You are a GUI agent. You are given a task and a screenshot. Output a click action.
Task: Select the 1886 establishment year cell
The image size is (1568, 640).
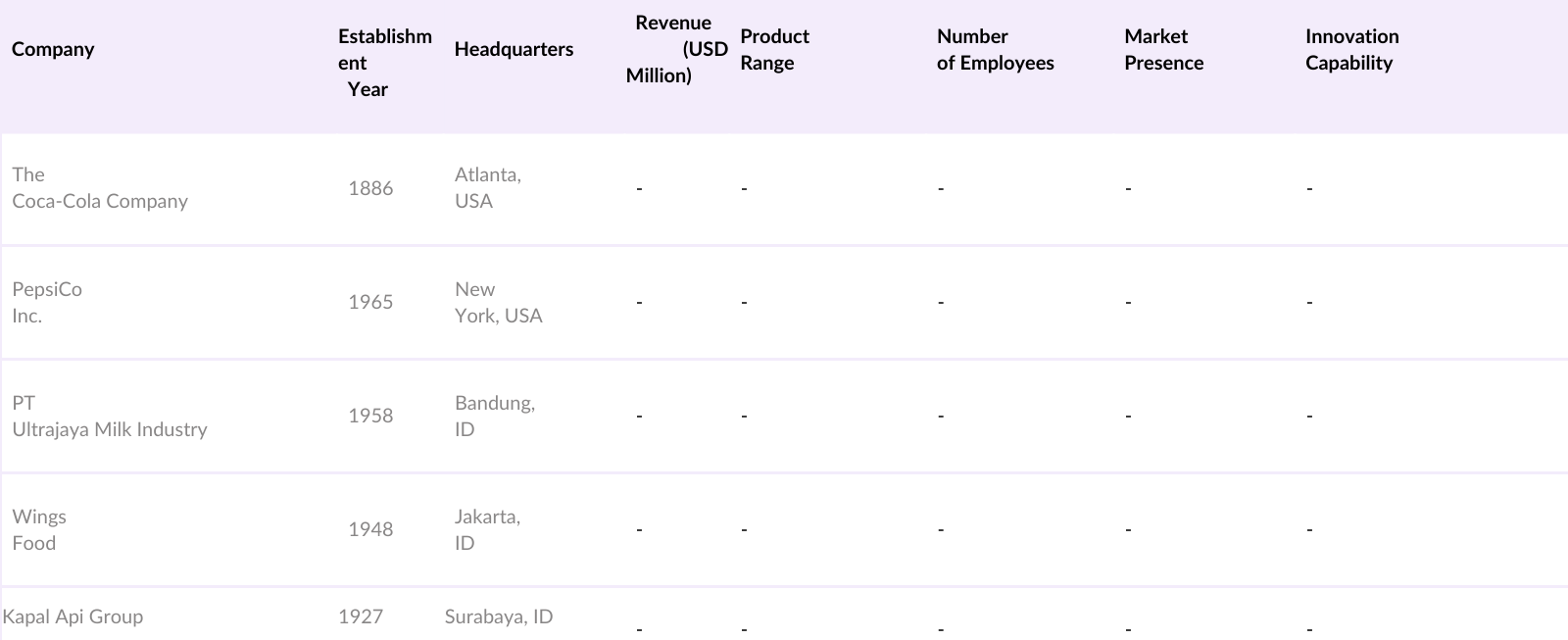pos(370,188)
